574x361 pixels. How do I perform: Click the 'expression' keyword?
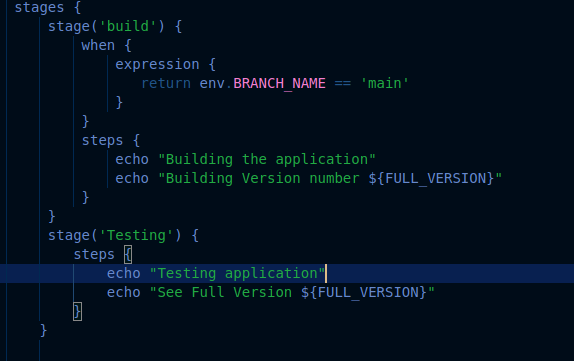pos(157,64)
